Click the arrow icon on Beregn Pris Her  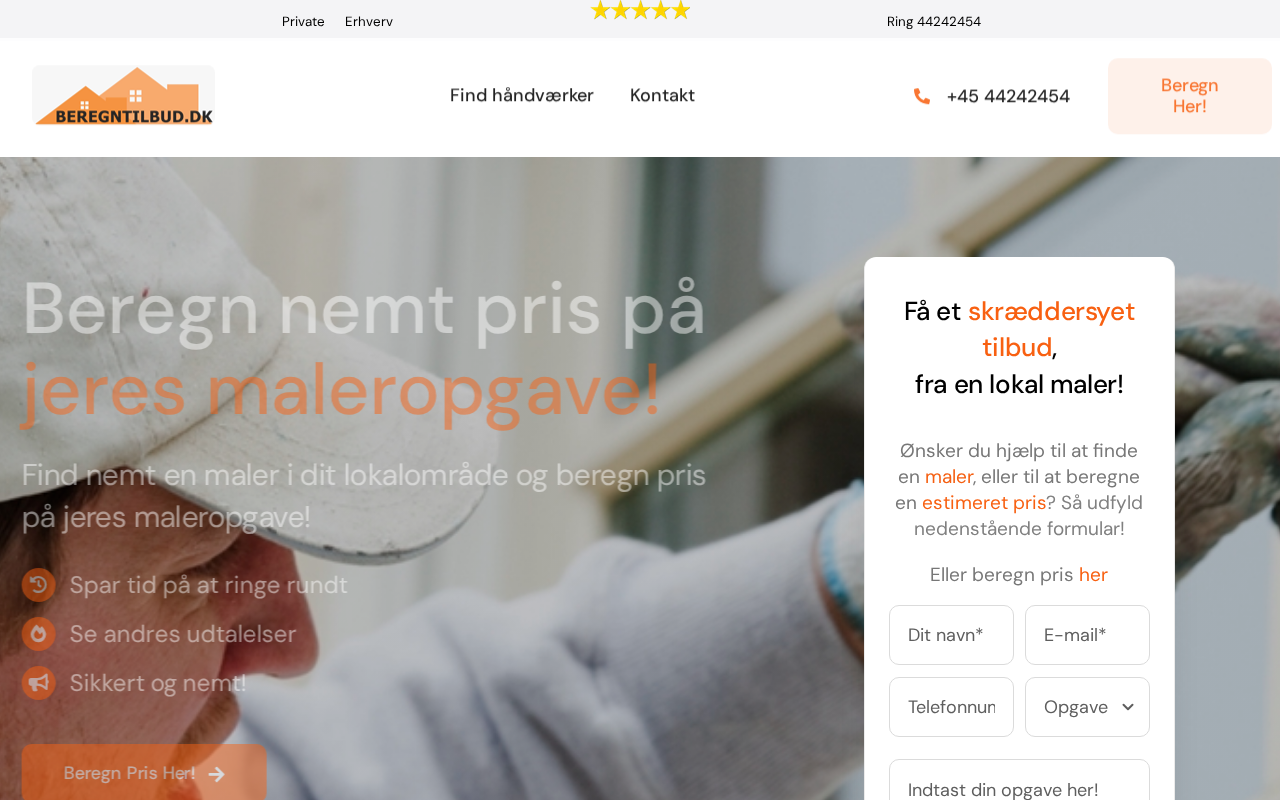click(x=217, y=774)
